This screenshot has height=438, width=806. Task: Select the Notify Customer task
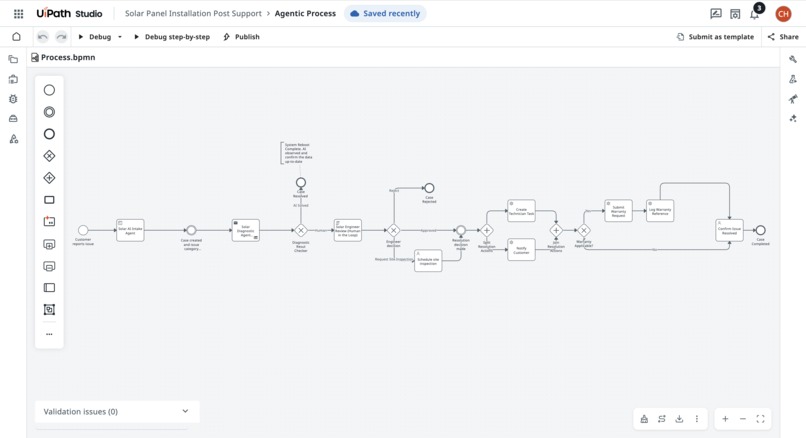click(x=521, y=250)
